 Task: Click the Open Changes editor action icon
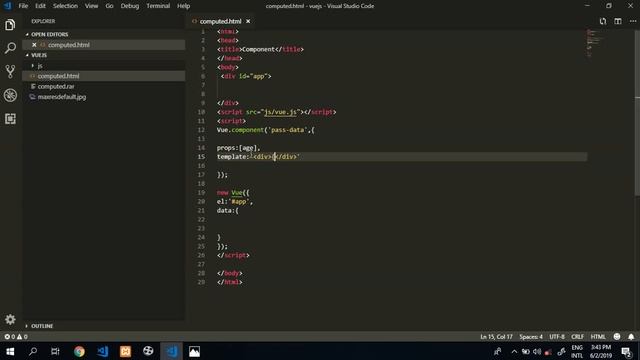603,21
